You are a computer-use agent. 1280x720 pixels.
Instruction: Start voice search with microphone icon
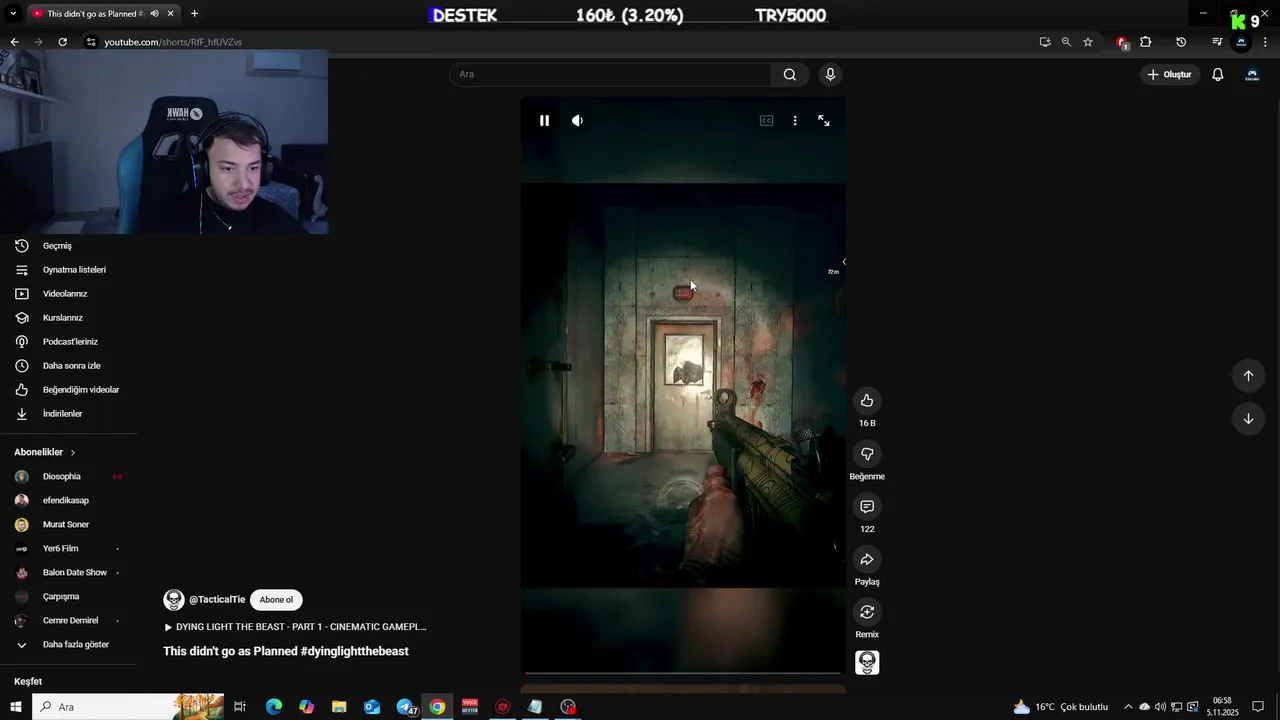(x=830, y=74)
